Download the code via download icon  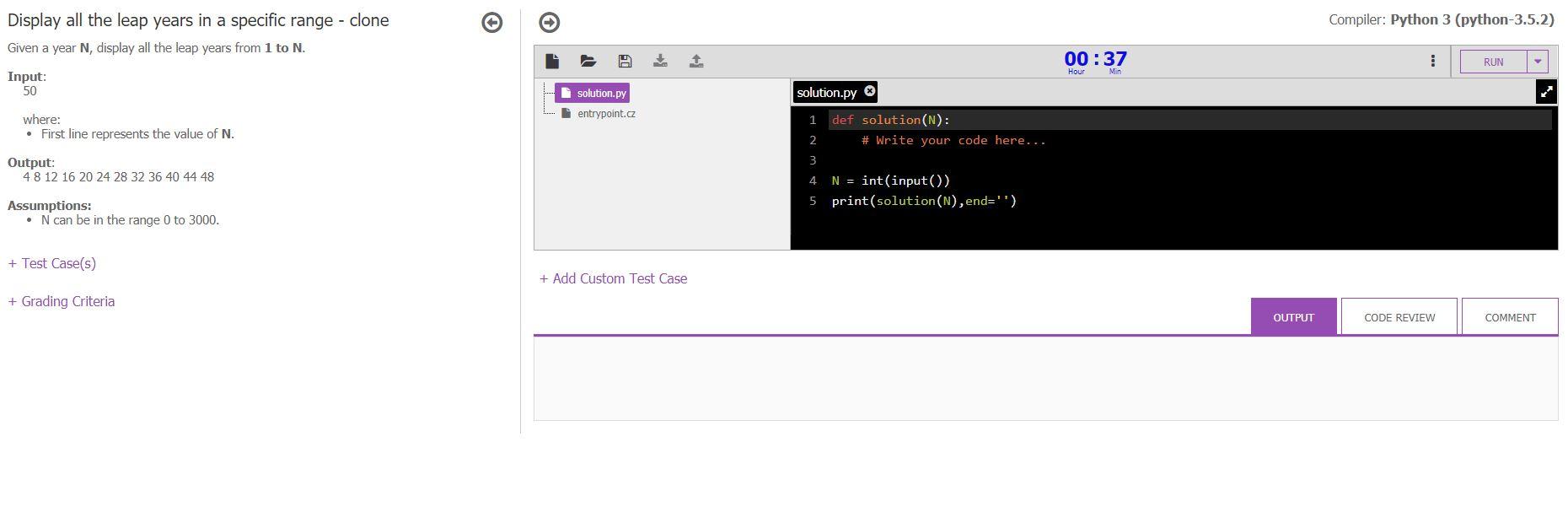coord(660,61)
